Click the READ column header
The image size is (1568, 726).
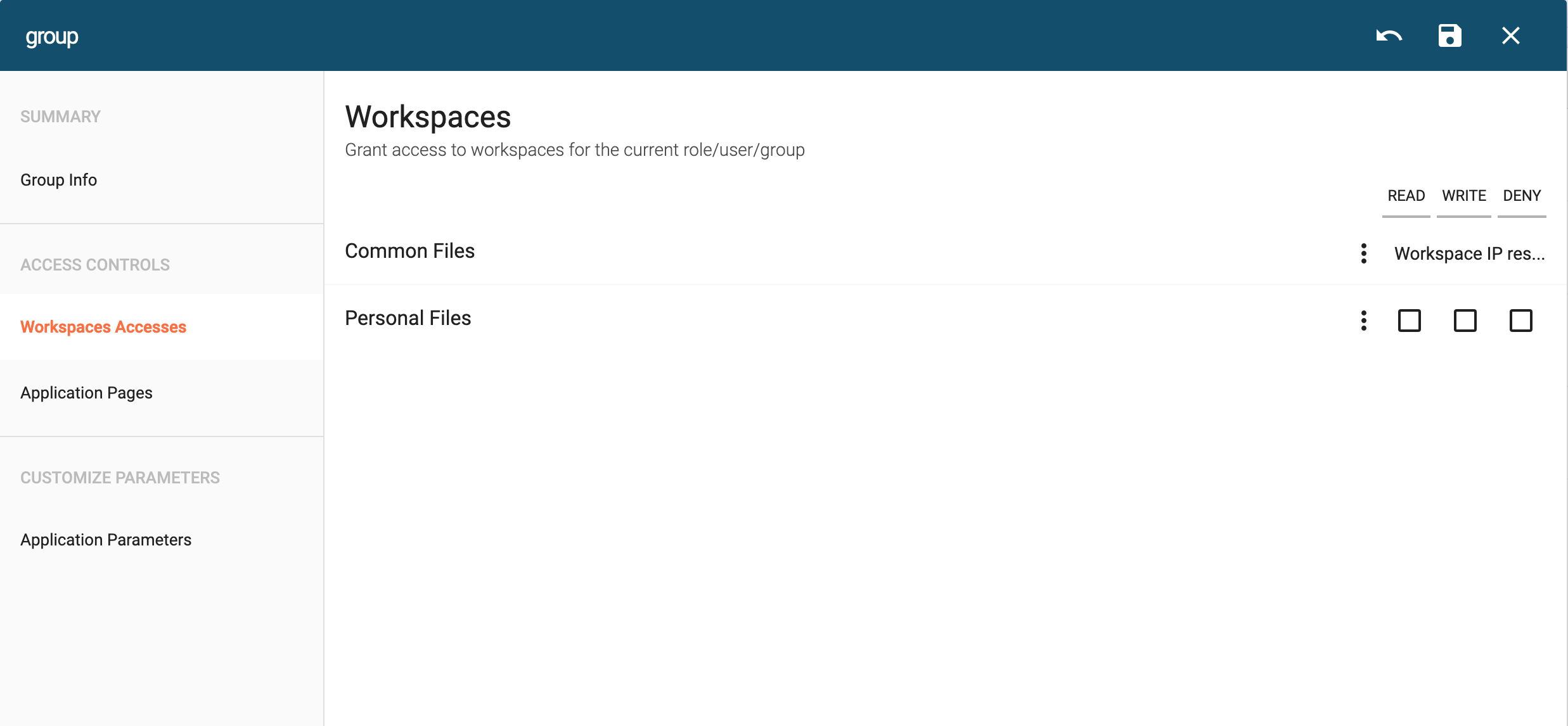point(1406,196)
